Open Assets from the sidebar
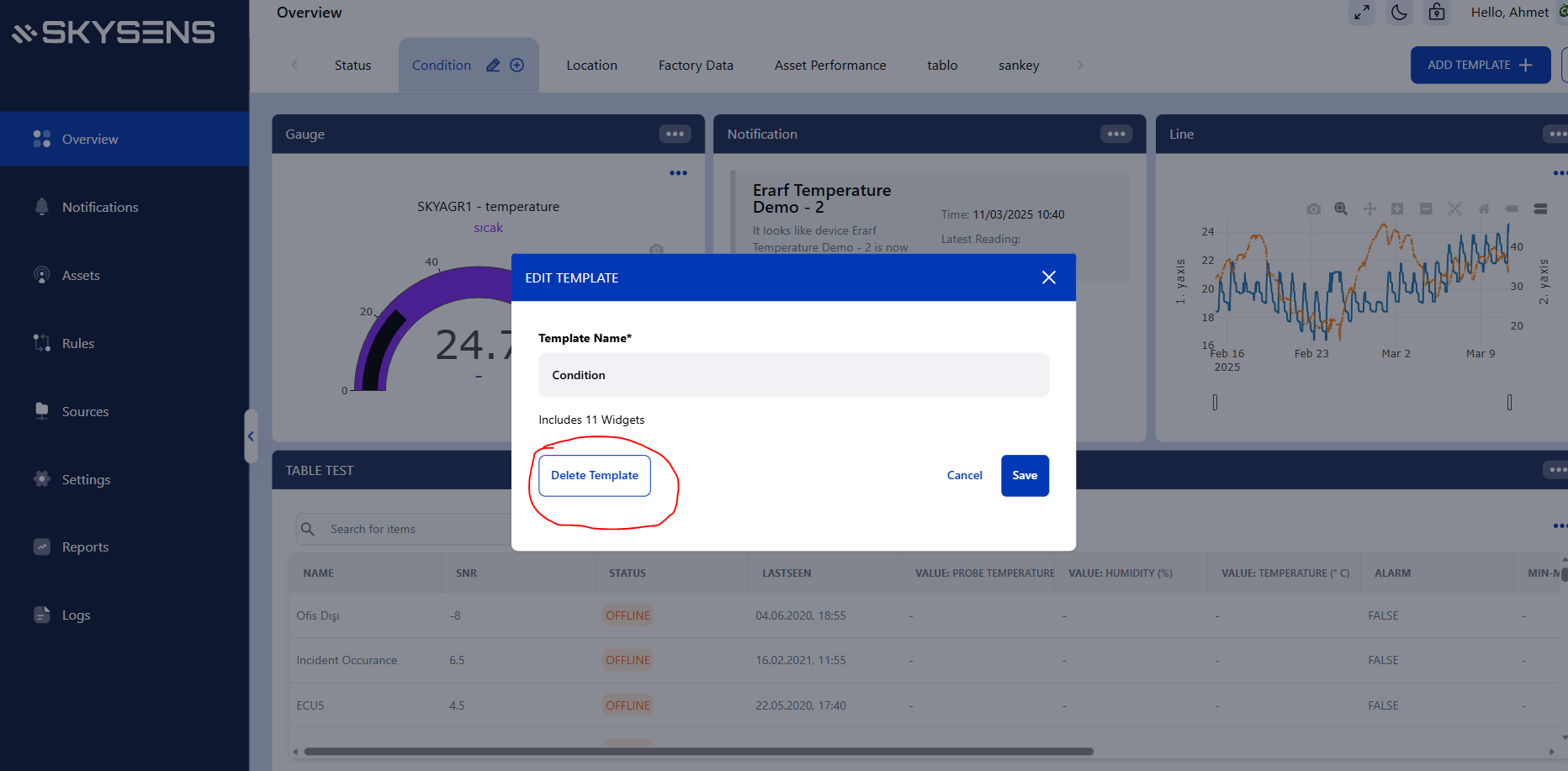Viewport: 1568px width, 771px height. [81, 275]
